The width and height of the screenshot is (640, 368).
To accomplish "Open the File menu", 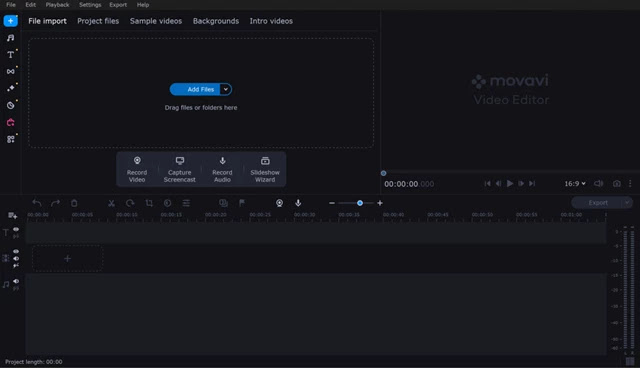I will (x=11, y=5).
